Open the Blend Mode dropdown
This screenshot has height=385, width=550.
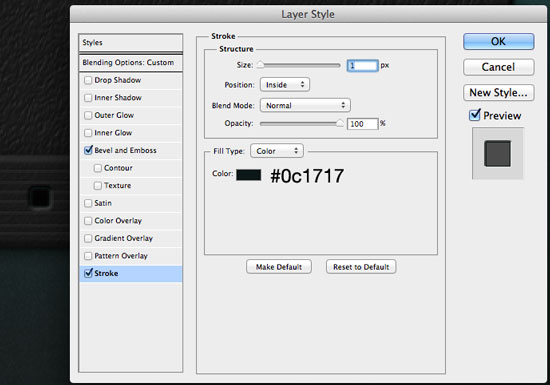tap(305, 105)
